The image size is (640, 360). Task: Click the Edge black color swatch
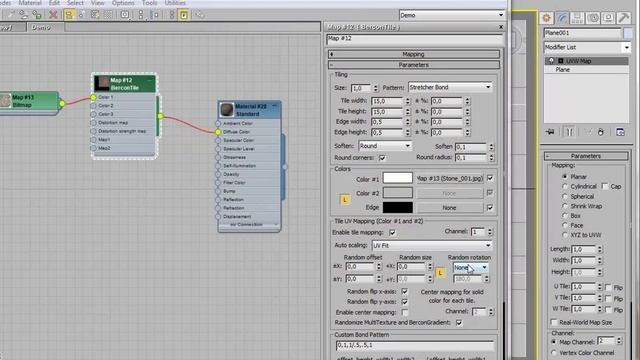tap(398, 207)
